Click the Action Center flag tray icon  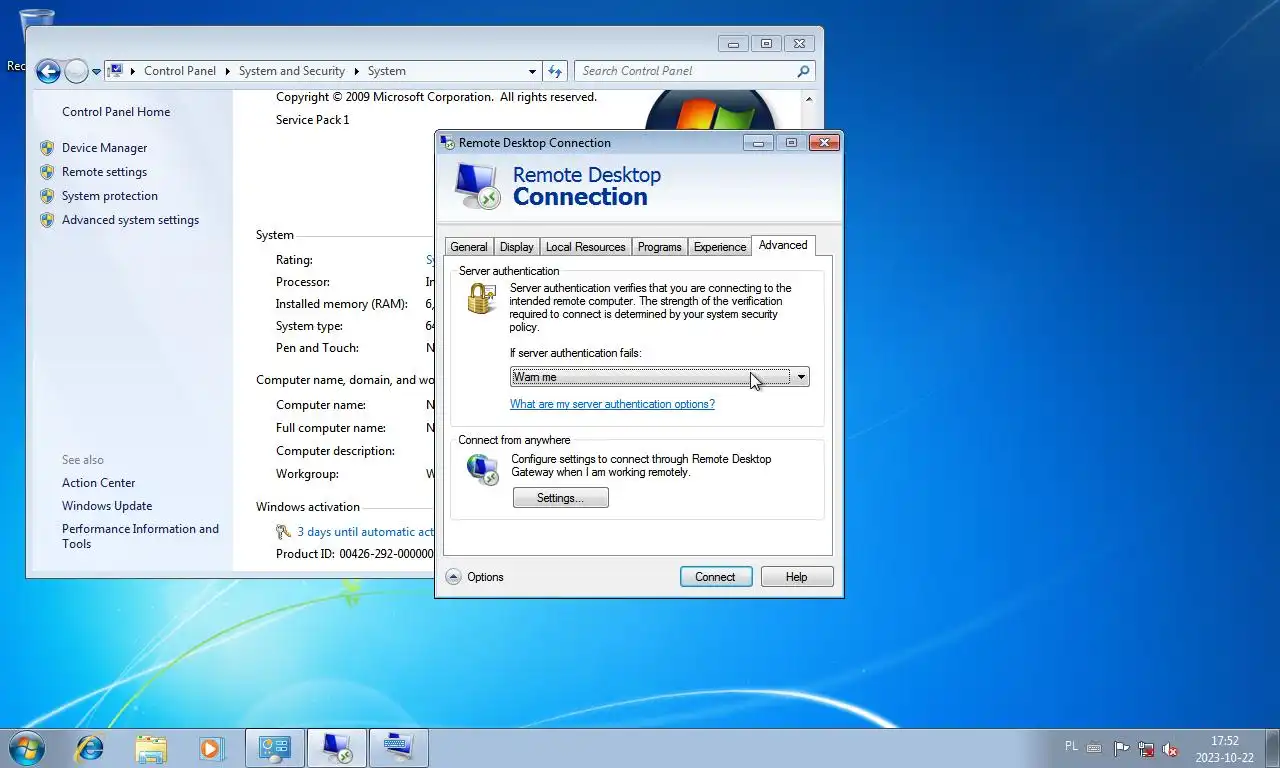(1121, 748)
